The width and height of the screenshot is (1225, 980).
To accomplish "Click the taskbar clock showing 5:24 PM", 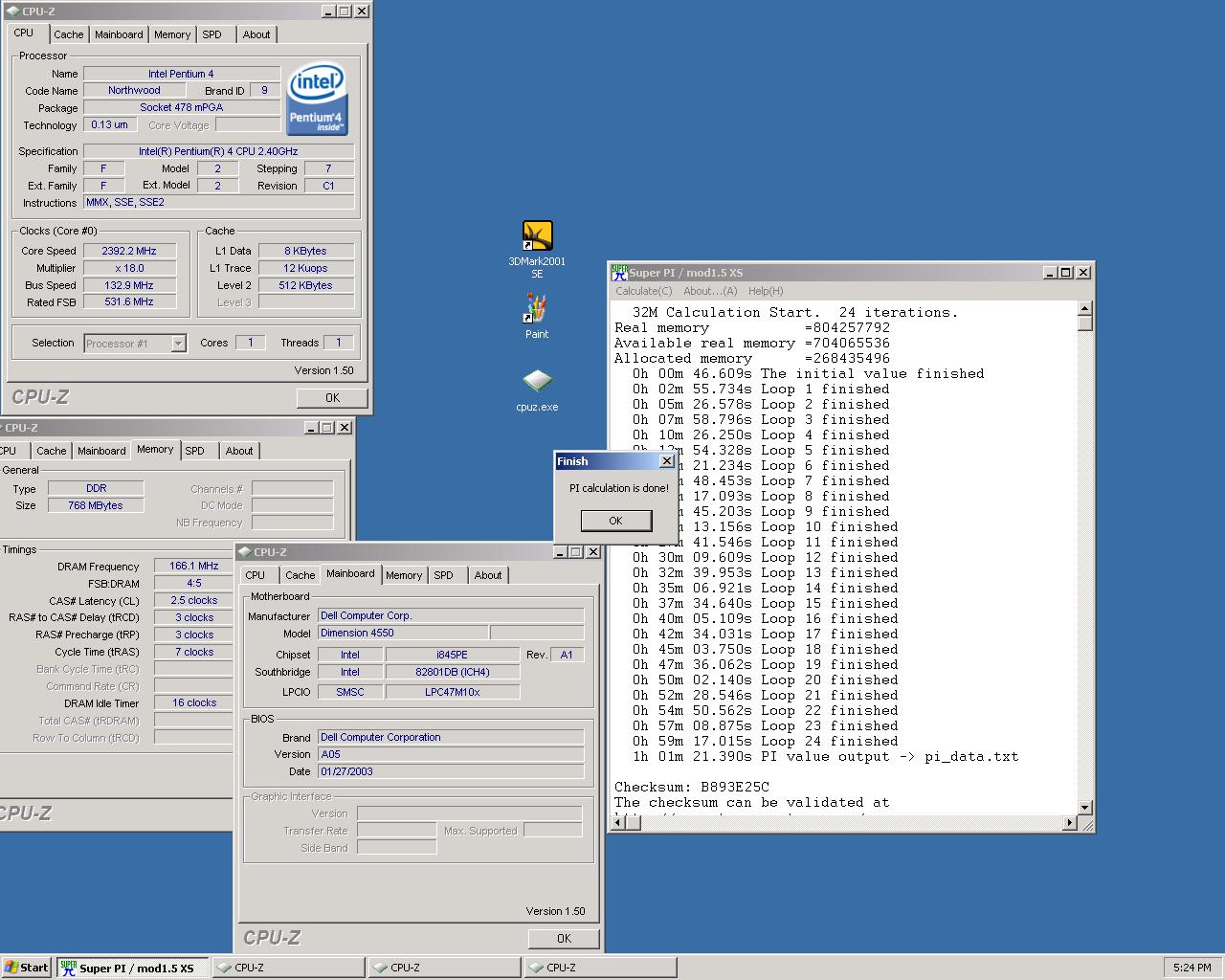I will [x=1192, y=968].
